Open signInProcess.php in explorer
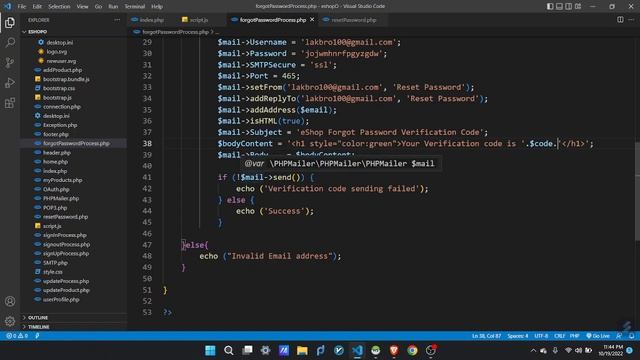 (x=64, y=235)
